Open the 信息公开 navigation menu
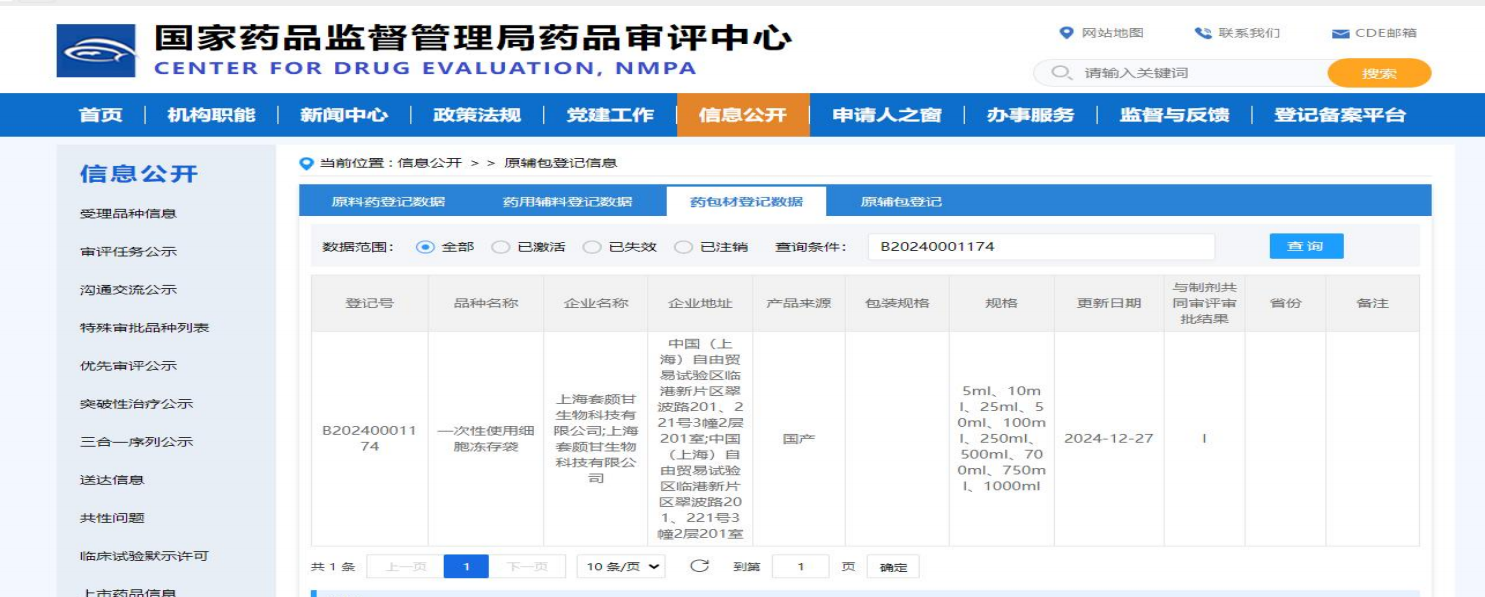This screenshot has height=597, width=1485. click(742, 115)
